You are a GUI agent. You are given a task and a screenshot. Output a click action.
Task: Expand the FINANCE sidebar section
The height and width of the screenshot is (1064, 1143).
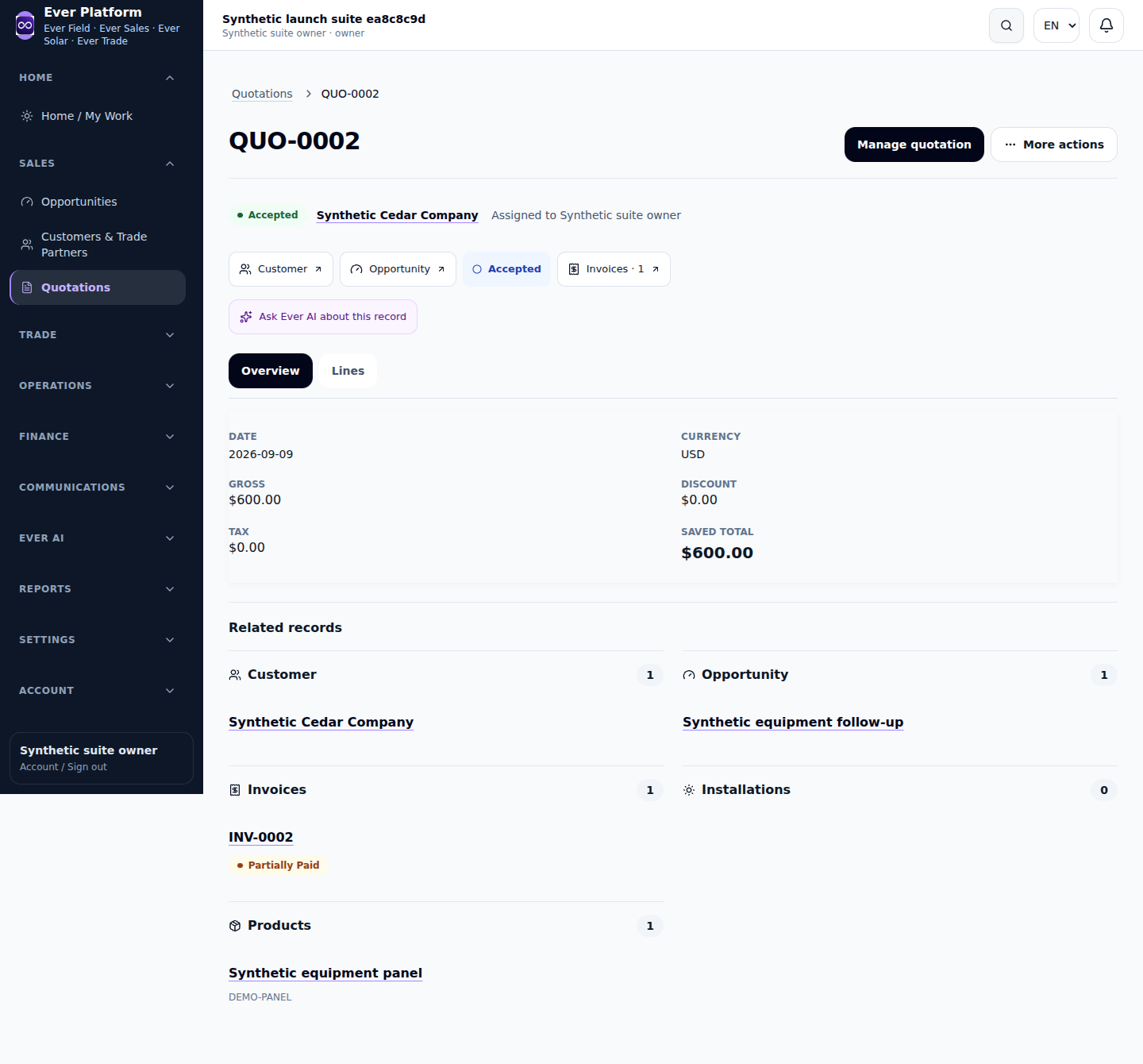point(97,437)
